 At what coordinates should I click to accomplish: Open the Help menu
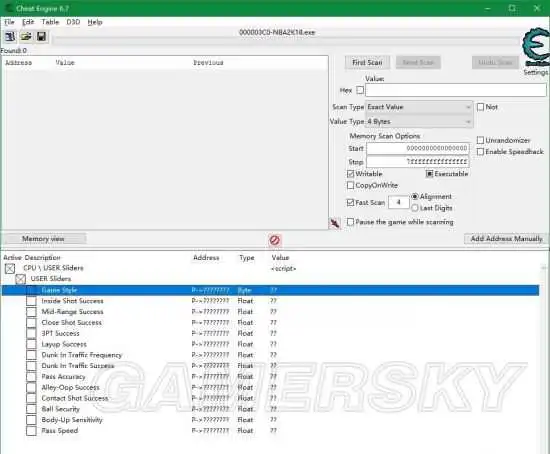tap(95, 22)
